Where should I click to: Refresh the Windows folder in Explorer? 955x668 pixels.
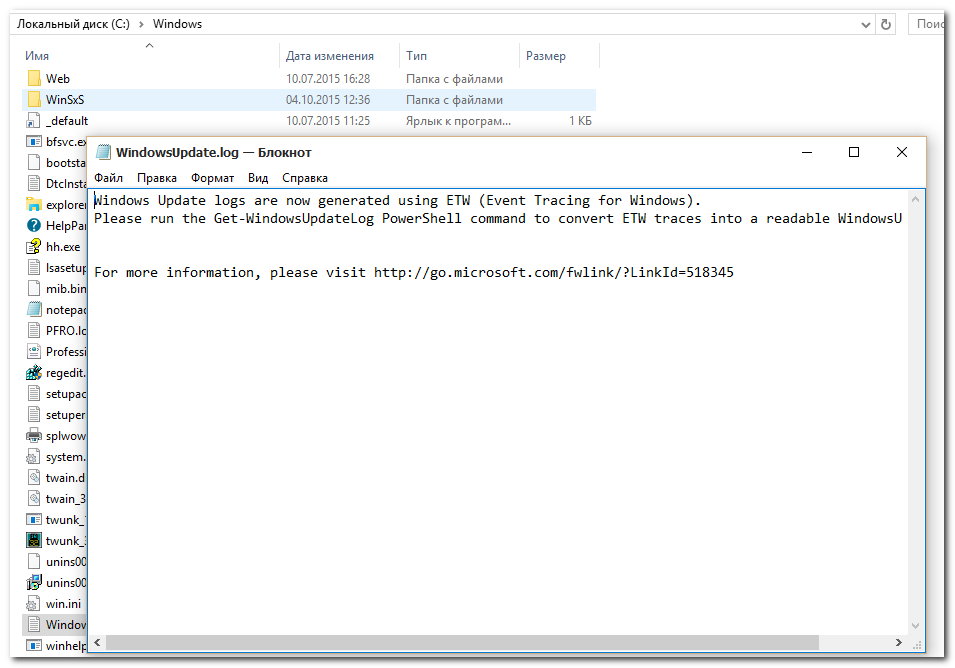(886, 24)
